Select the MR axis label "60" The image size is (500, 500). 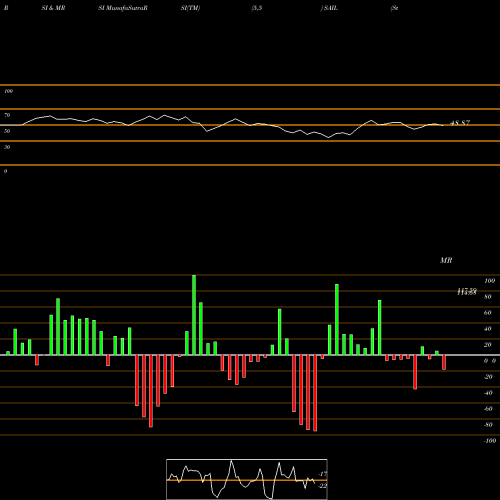(x=488, y=313)
